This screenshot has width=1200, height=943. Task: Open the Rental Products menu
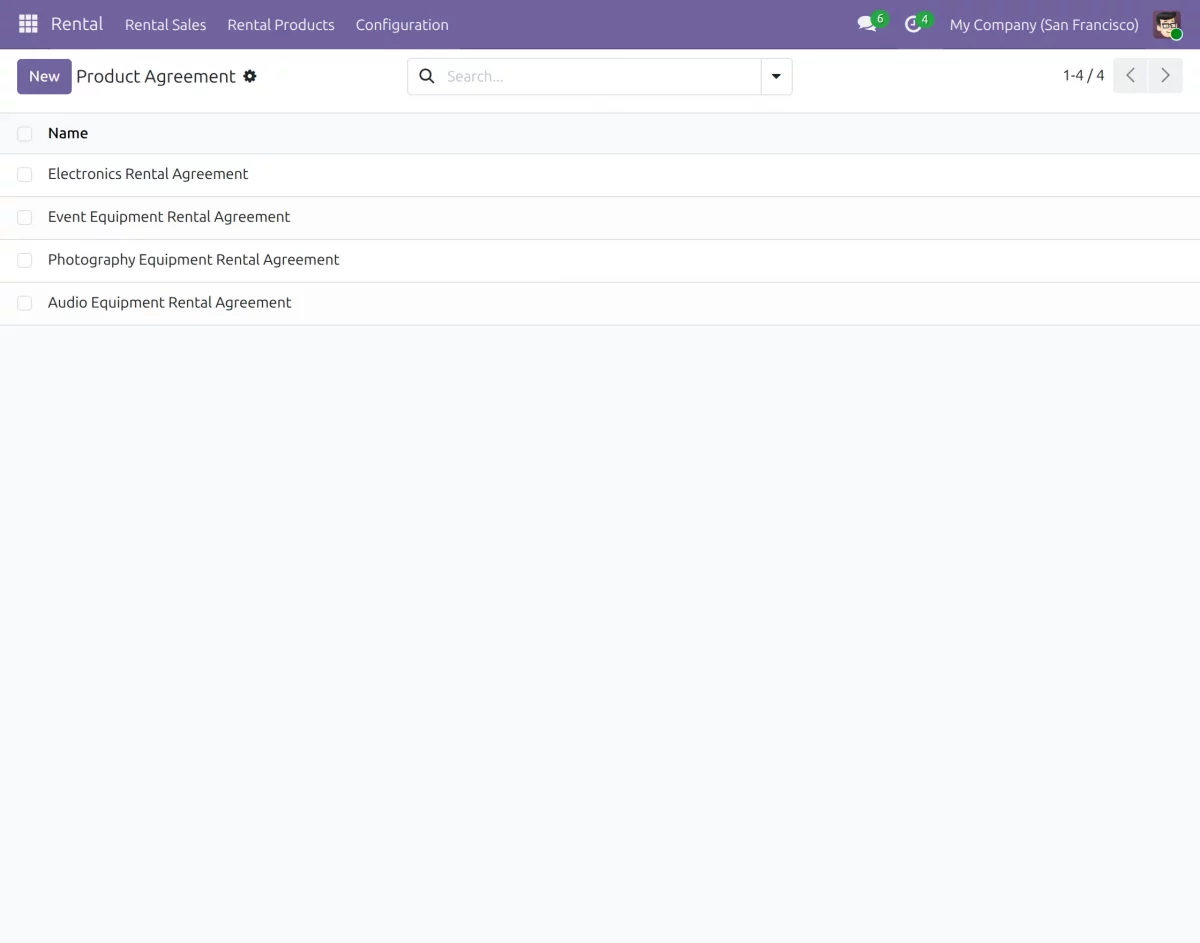[281, 24]
